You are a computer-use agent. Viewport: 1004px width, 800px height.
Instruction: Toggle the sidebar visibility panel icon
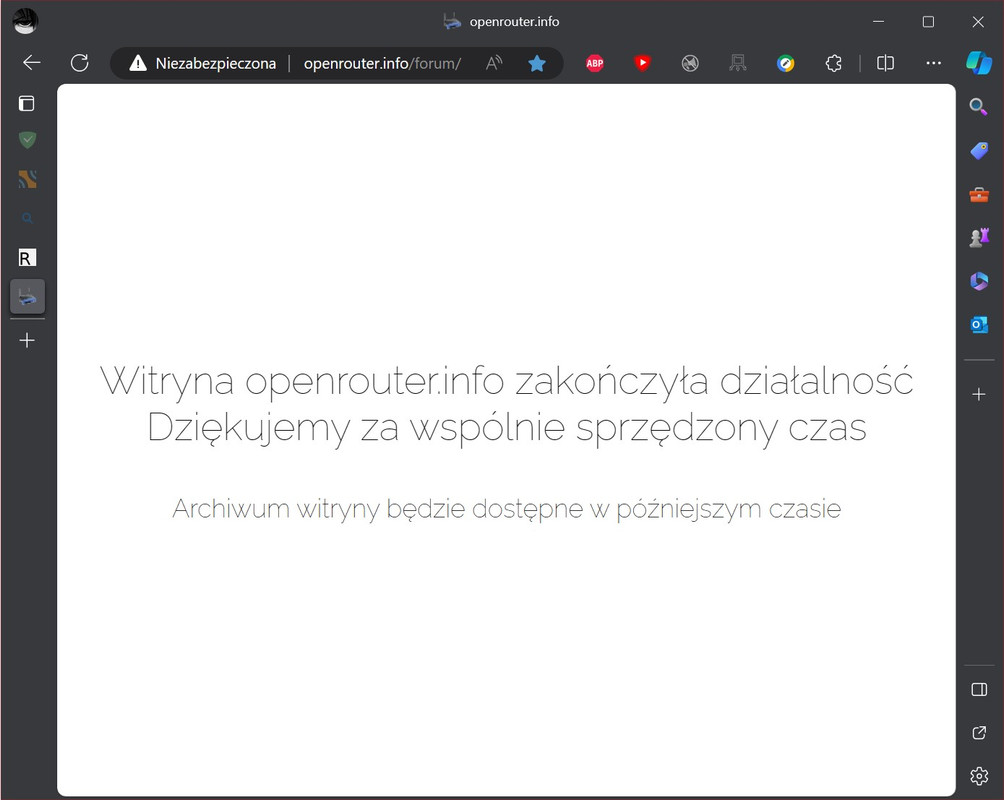(979, 689)
